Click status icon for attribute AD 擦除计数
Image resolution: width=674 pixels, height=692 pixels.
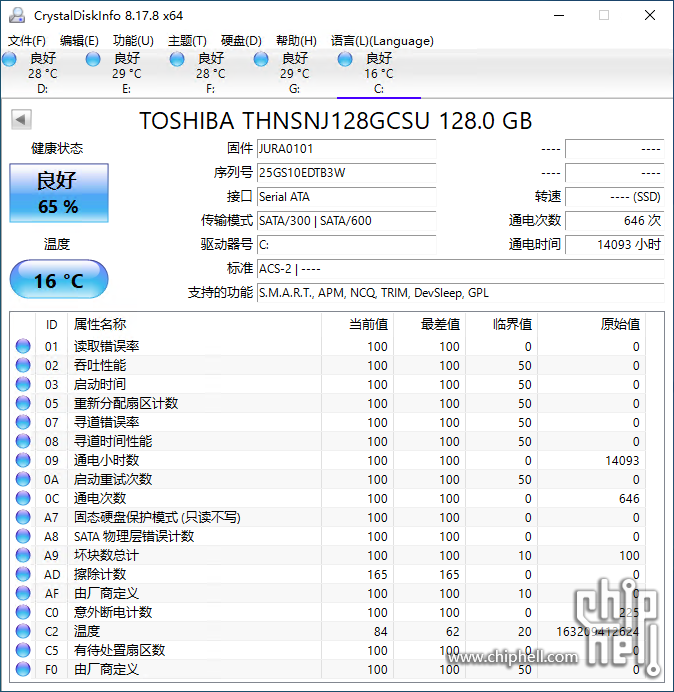[x=23, y=574]
